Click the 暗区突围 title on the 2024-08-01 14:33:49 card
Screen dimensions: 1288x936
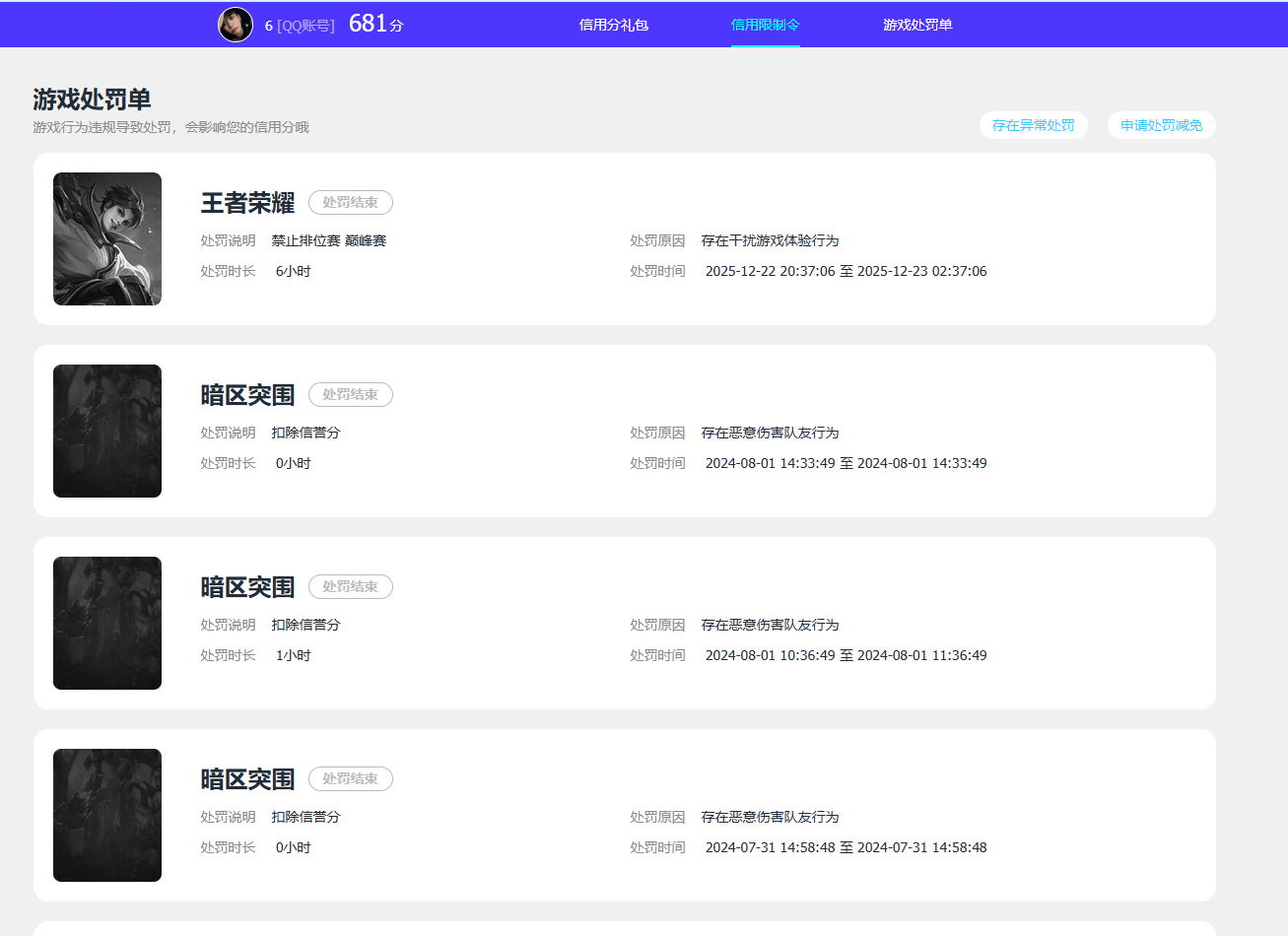[248, 395]
